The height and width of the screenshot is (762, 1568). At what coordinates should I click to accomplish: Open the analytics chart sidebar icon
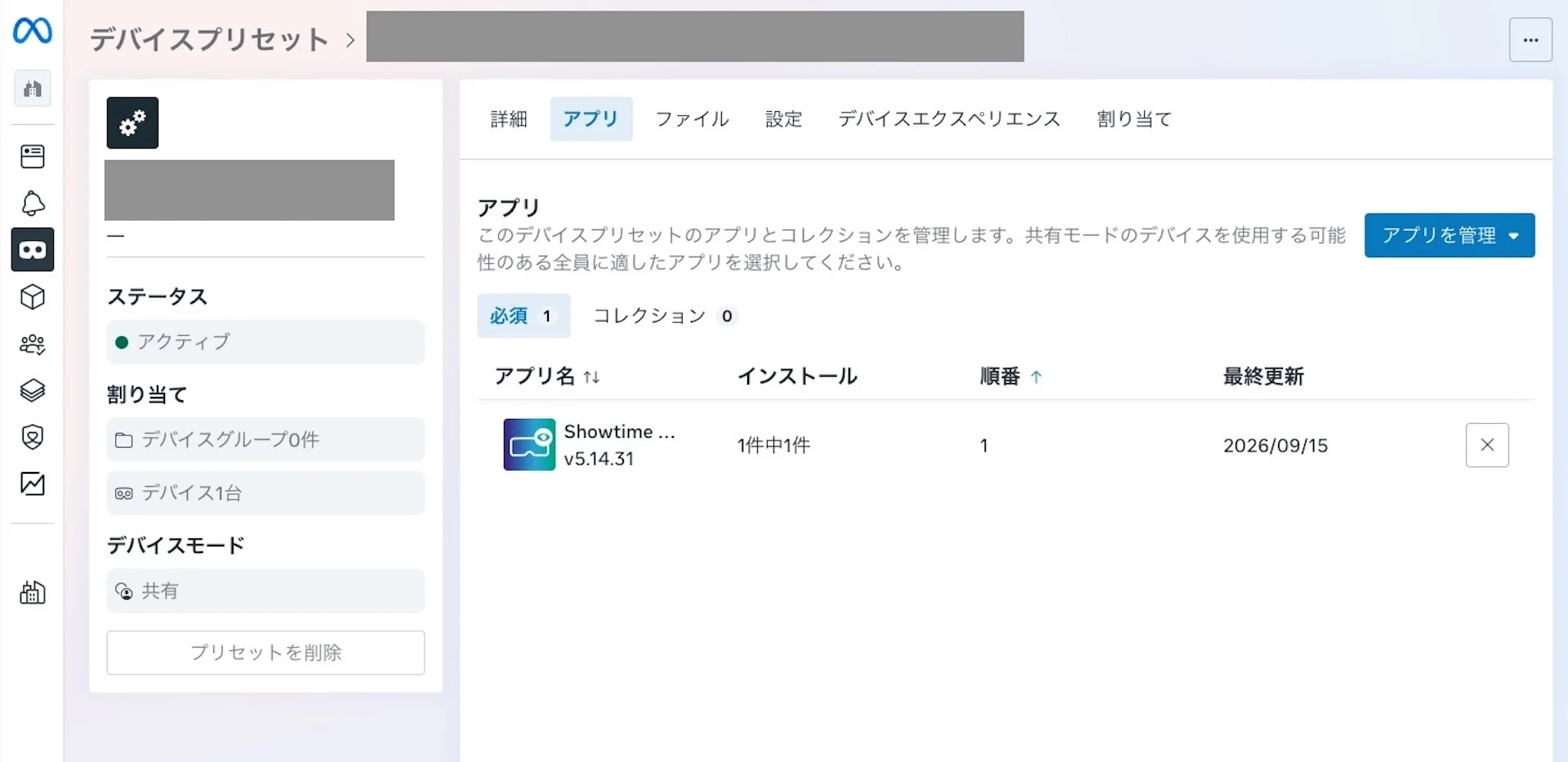click(x=33, y=483)
